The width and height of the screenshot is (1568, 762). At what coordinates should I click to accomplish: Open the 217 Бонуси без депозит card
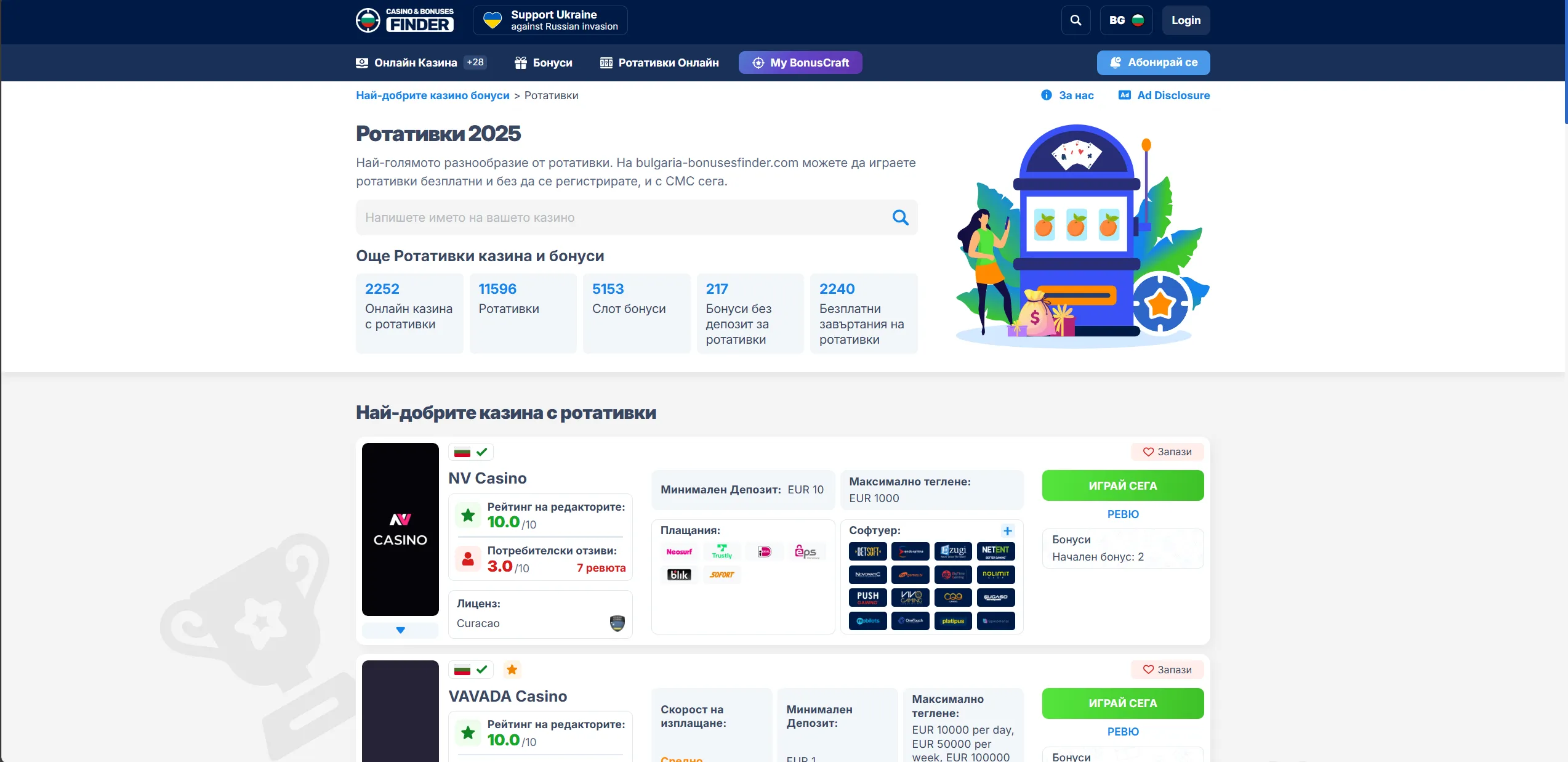pyautogui.click(x=750, y=313)
